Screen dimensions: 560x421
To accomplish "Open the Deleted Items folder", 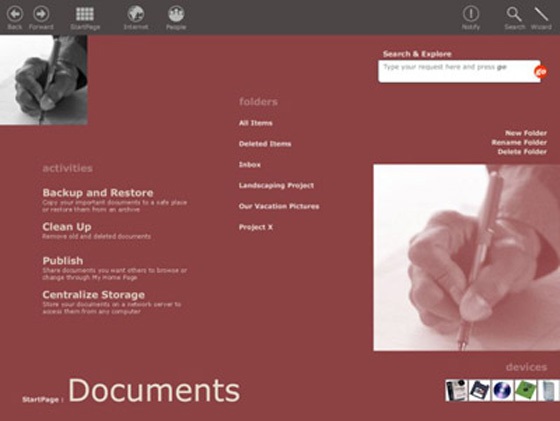I will tap(265, 144).
